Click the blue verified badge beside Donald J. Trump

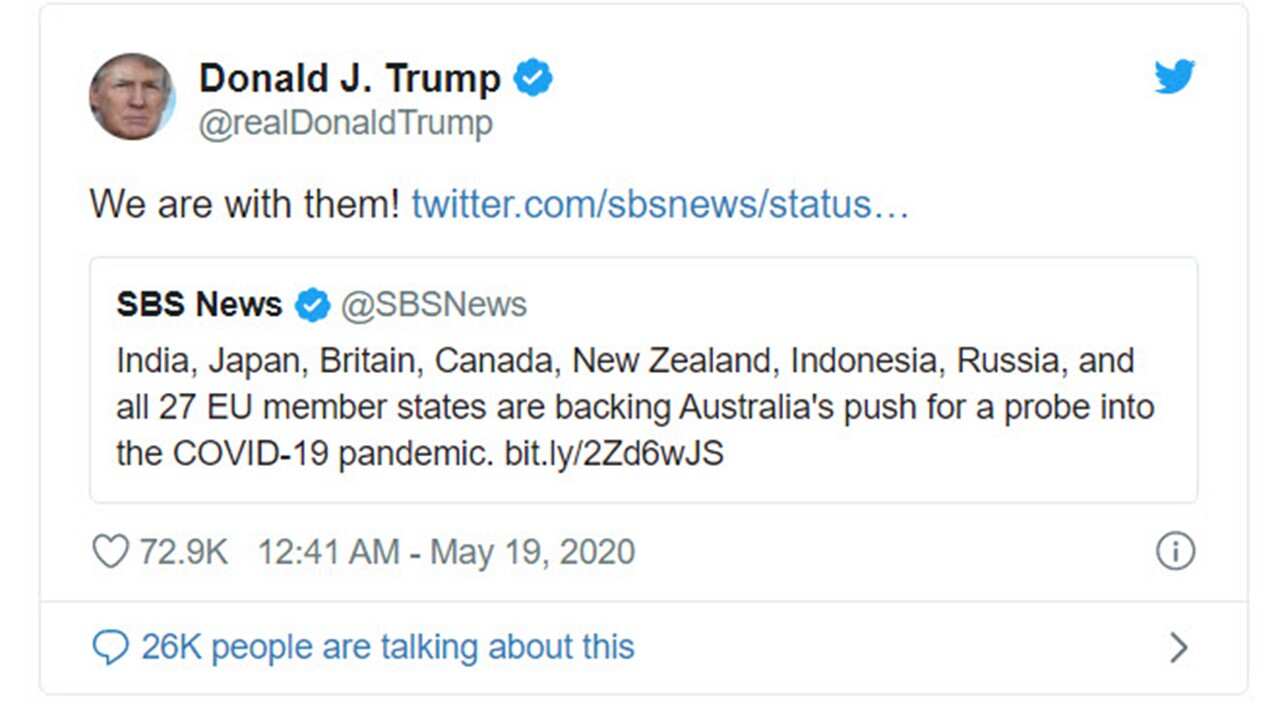coord(533,78)
